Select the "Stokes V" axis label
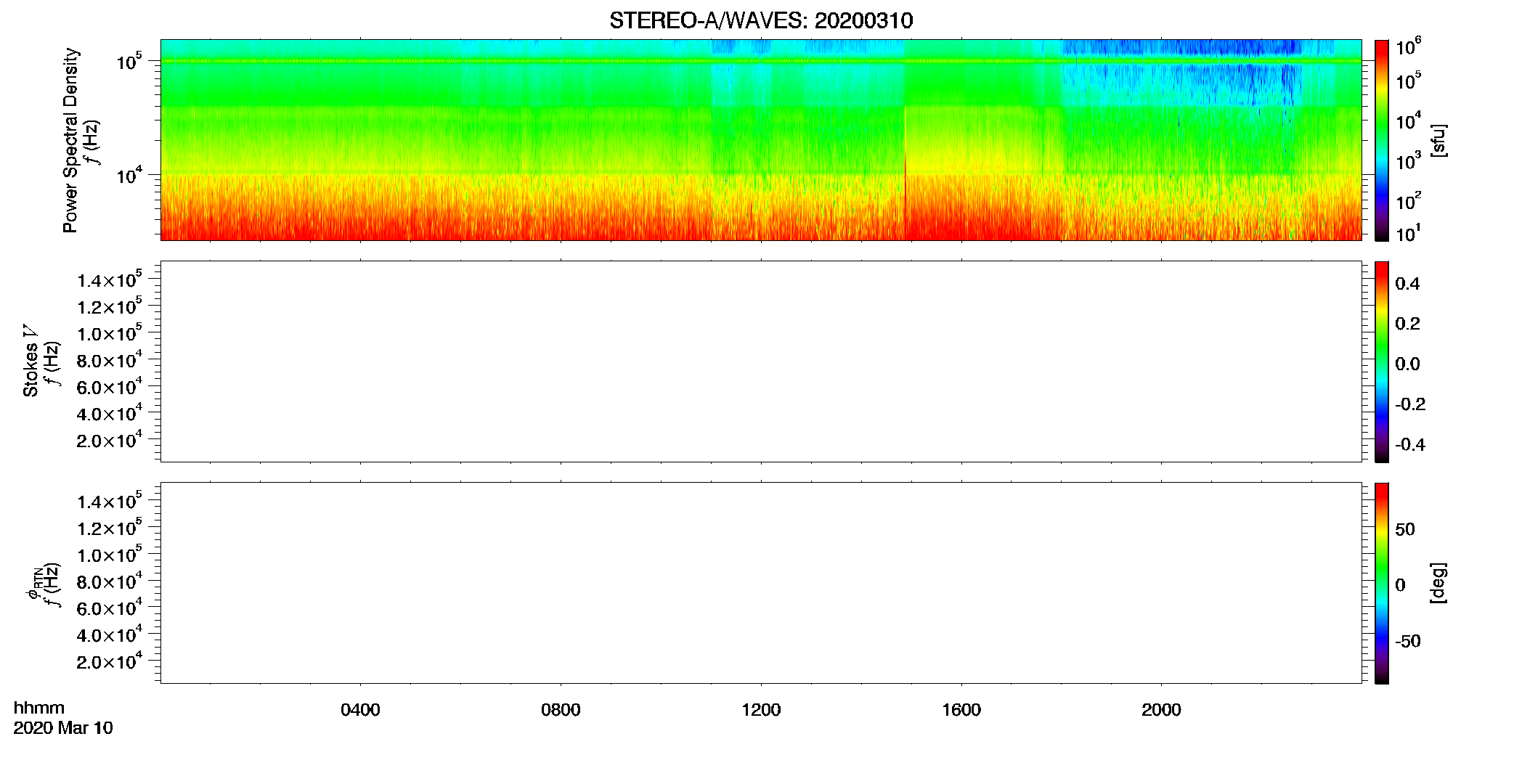Viewport: 1522px width, 784px height. pyautogui.click(x=31, y=361)
